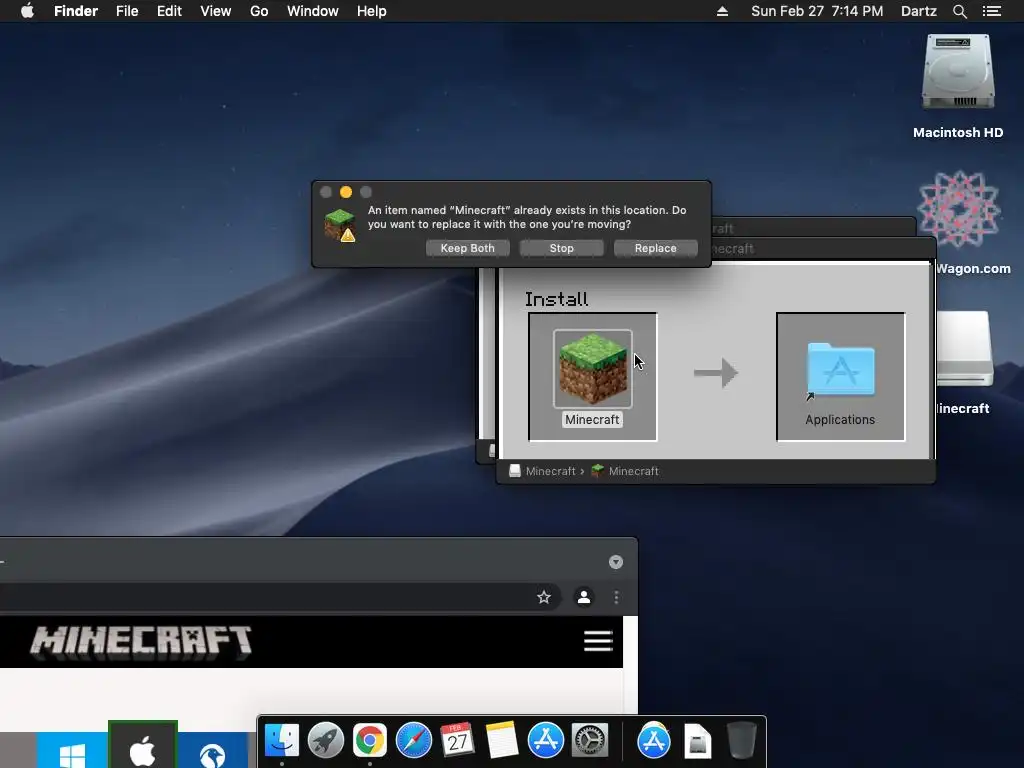Open Safari in the Dock
This screenshot has width=1024, height=768.
pyautogui.click(x=413, y=740)
